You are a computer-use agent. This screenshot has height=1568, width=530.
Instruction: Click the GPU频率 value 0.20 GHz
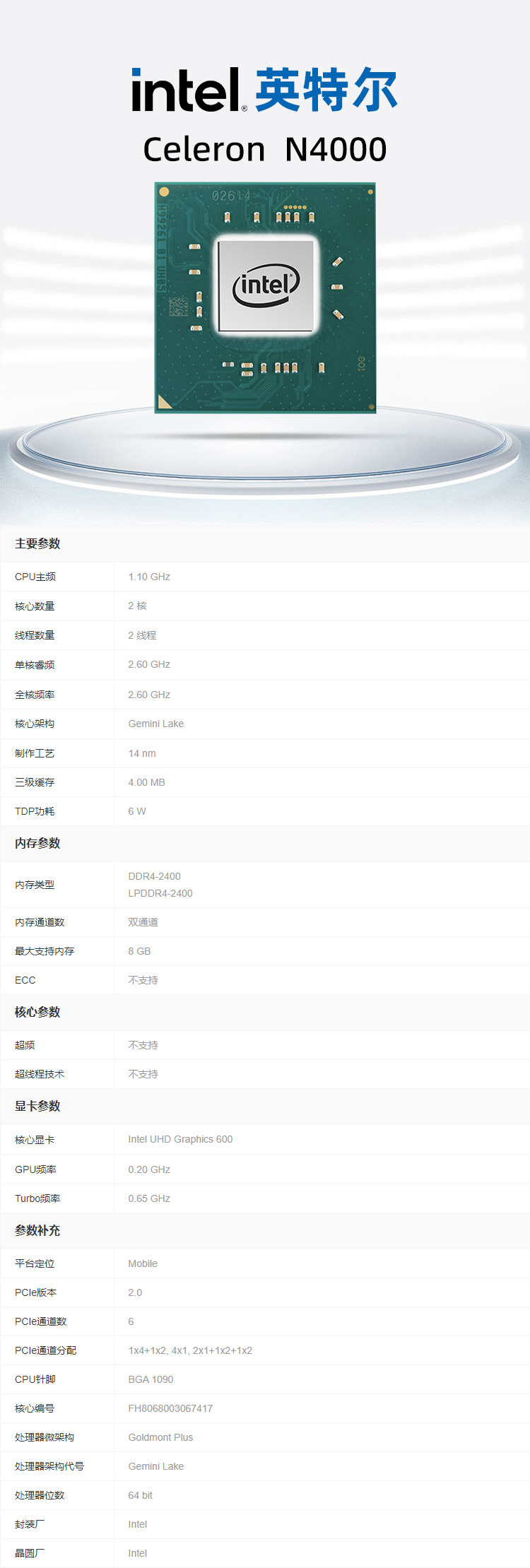pyautogui.click(x=149, y=1169)
